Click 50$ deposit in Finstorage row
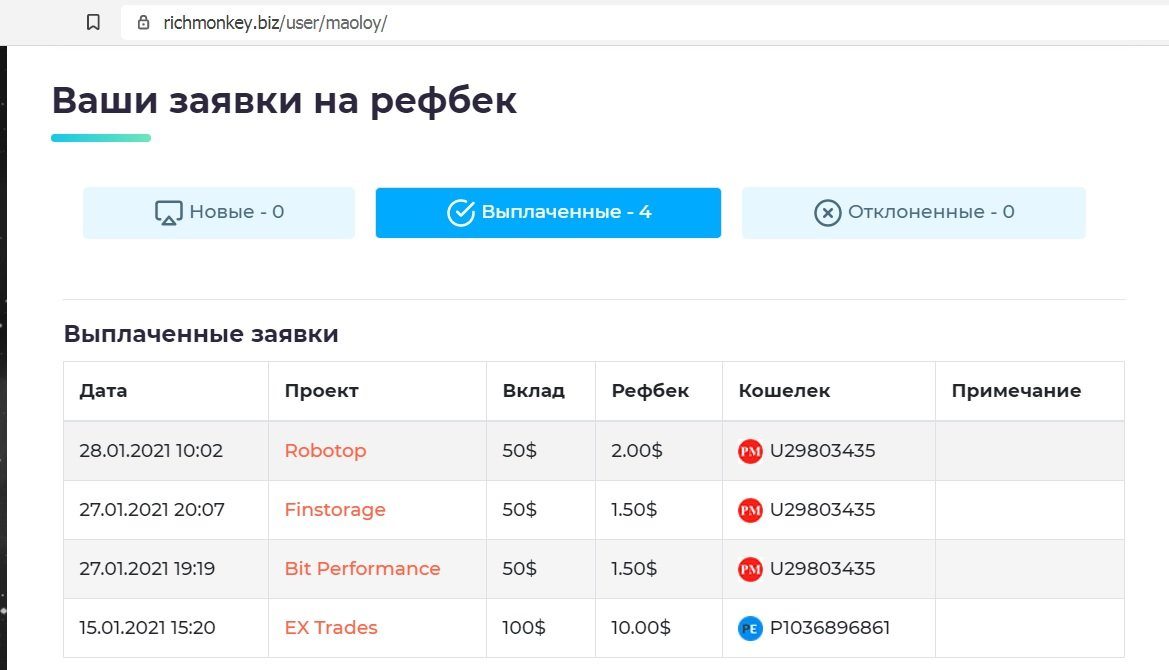This screenshot has width=1169, height=670. 520,509
